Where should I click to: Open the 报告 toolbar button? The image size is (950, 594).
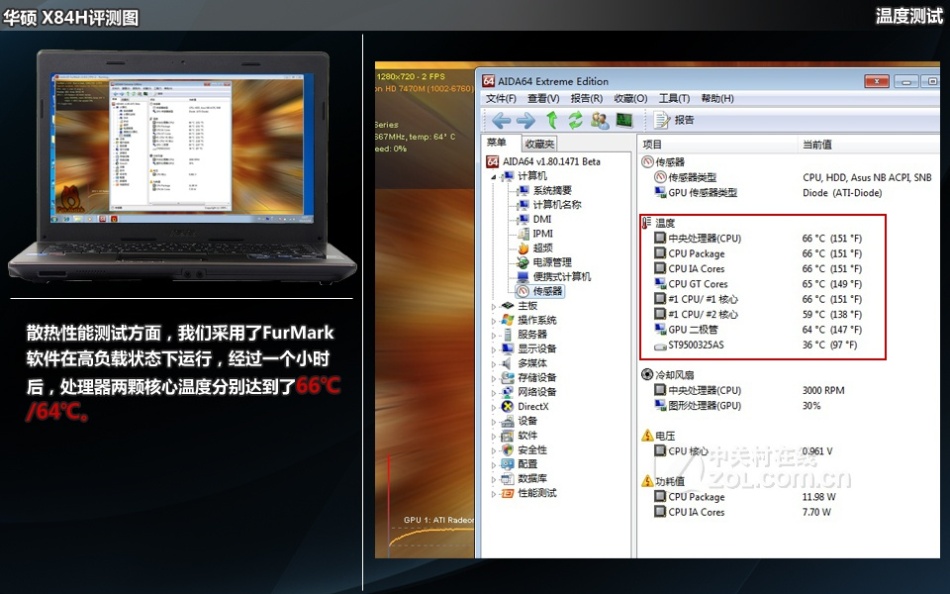674,120
